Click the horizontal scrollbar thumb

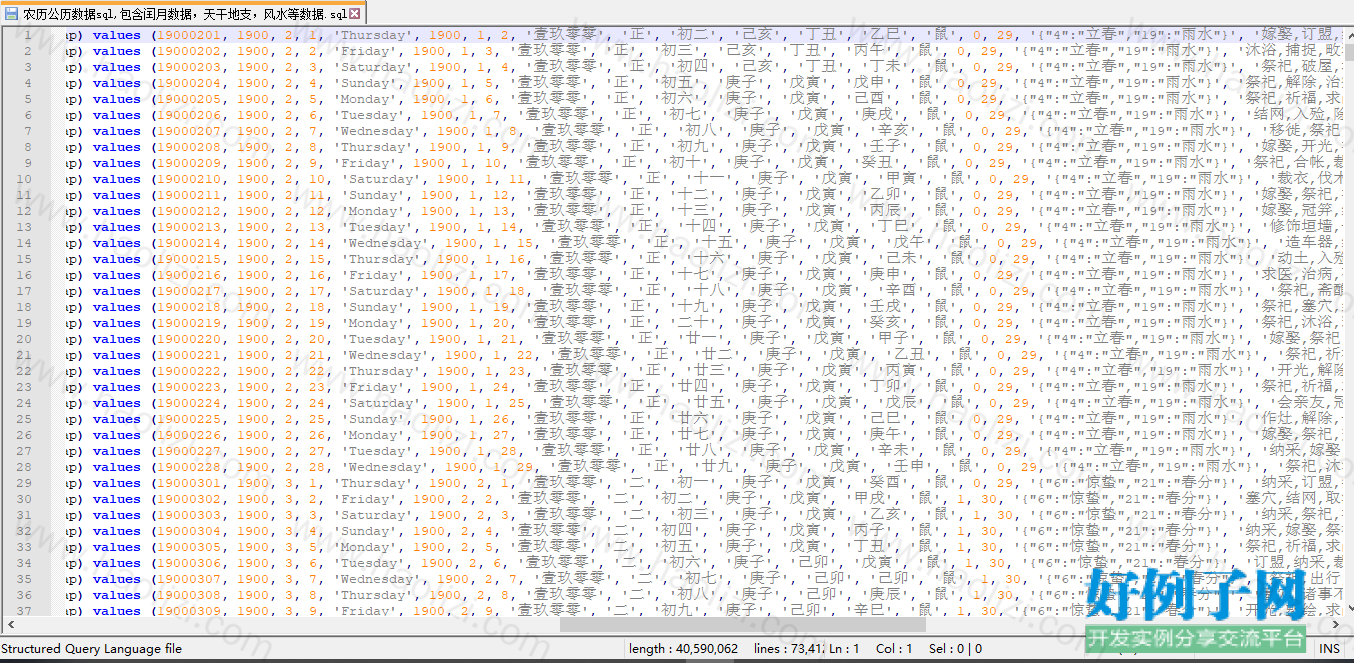(x=743, y=625)
